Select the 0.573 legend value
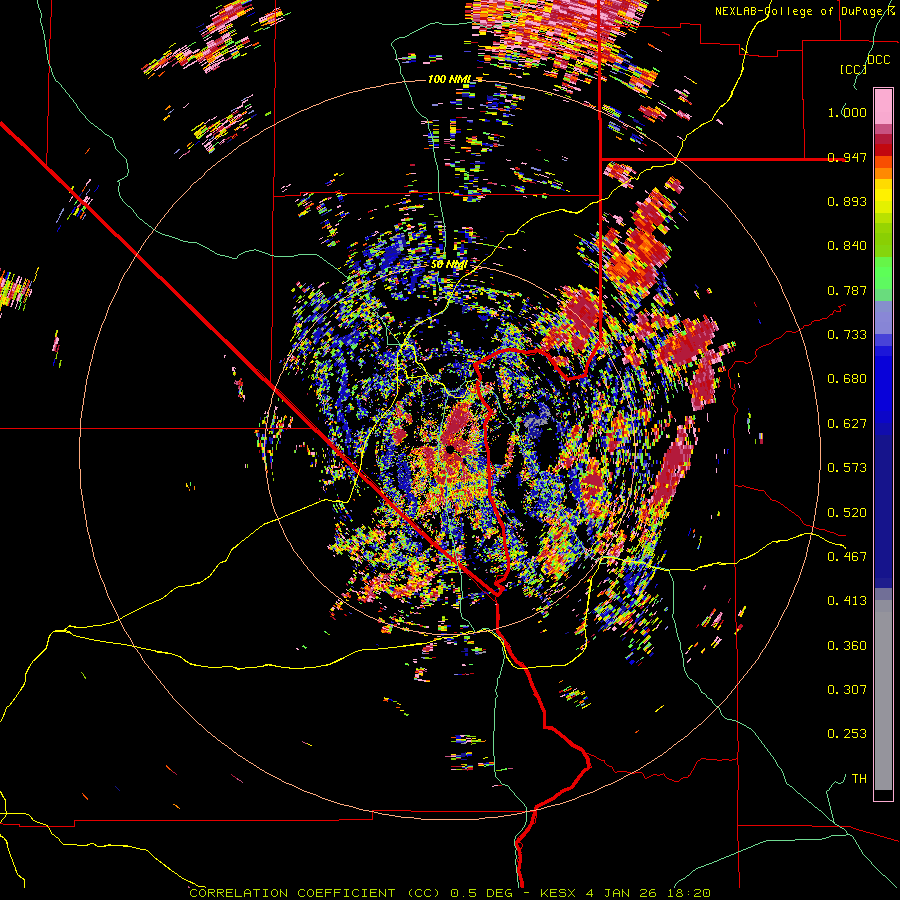 847,468
